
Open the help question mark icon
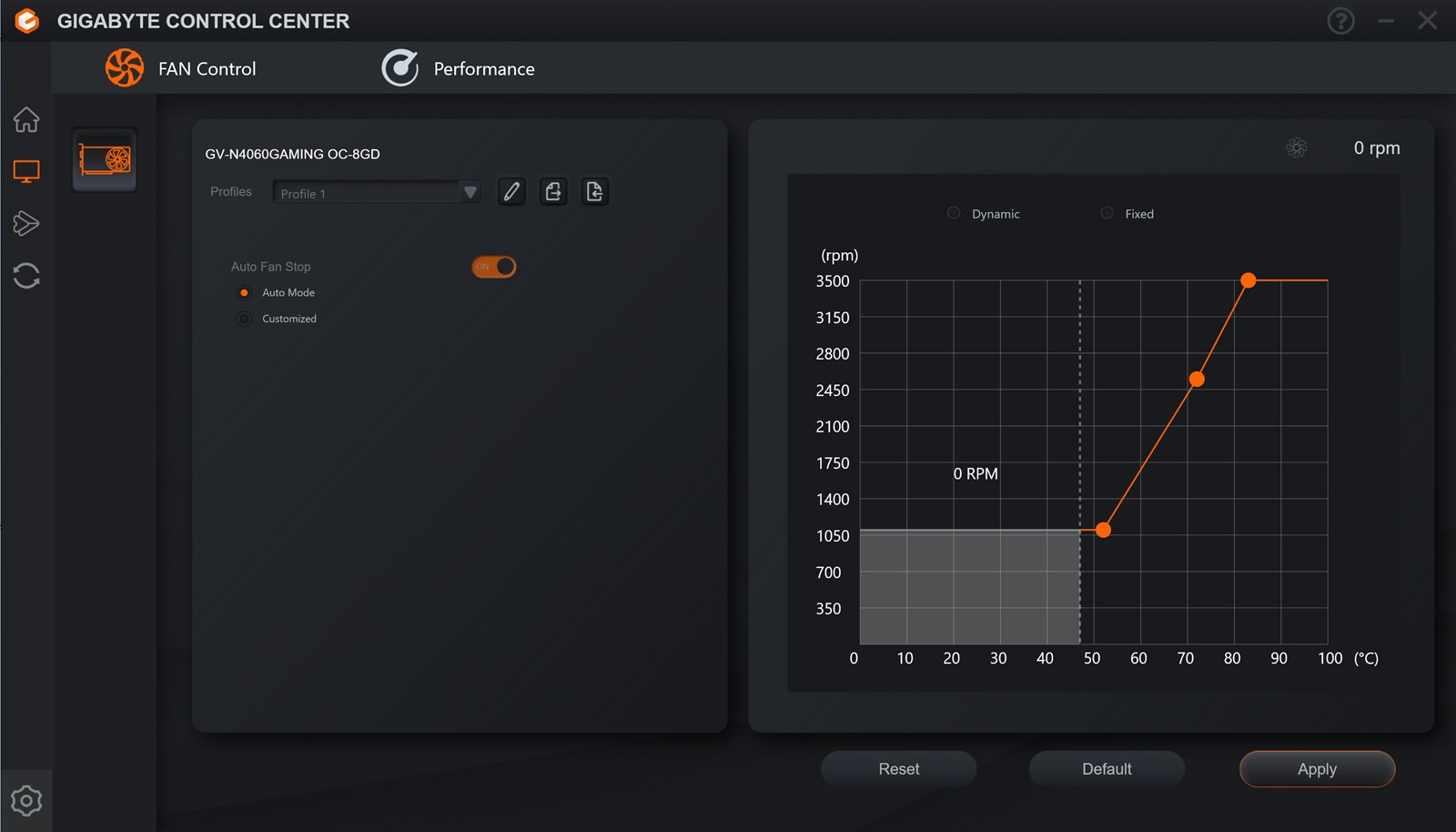click(1340, 21)
